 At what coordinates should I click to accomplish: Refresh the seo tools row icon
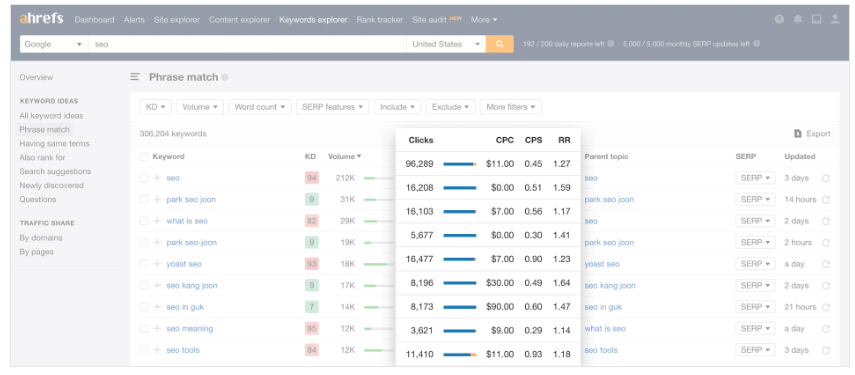point(826,350)
